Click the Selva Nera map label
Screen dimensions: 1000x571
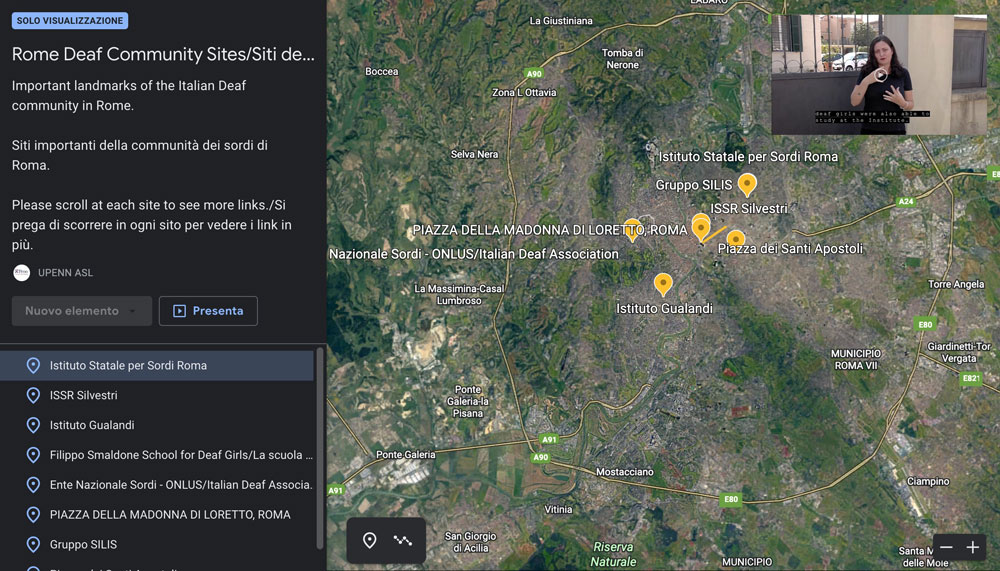pyautogui.click(x=474, y=154)
